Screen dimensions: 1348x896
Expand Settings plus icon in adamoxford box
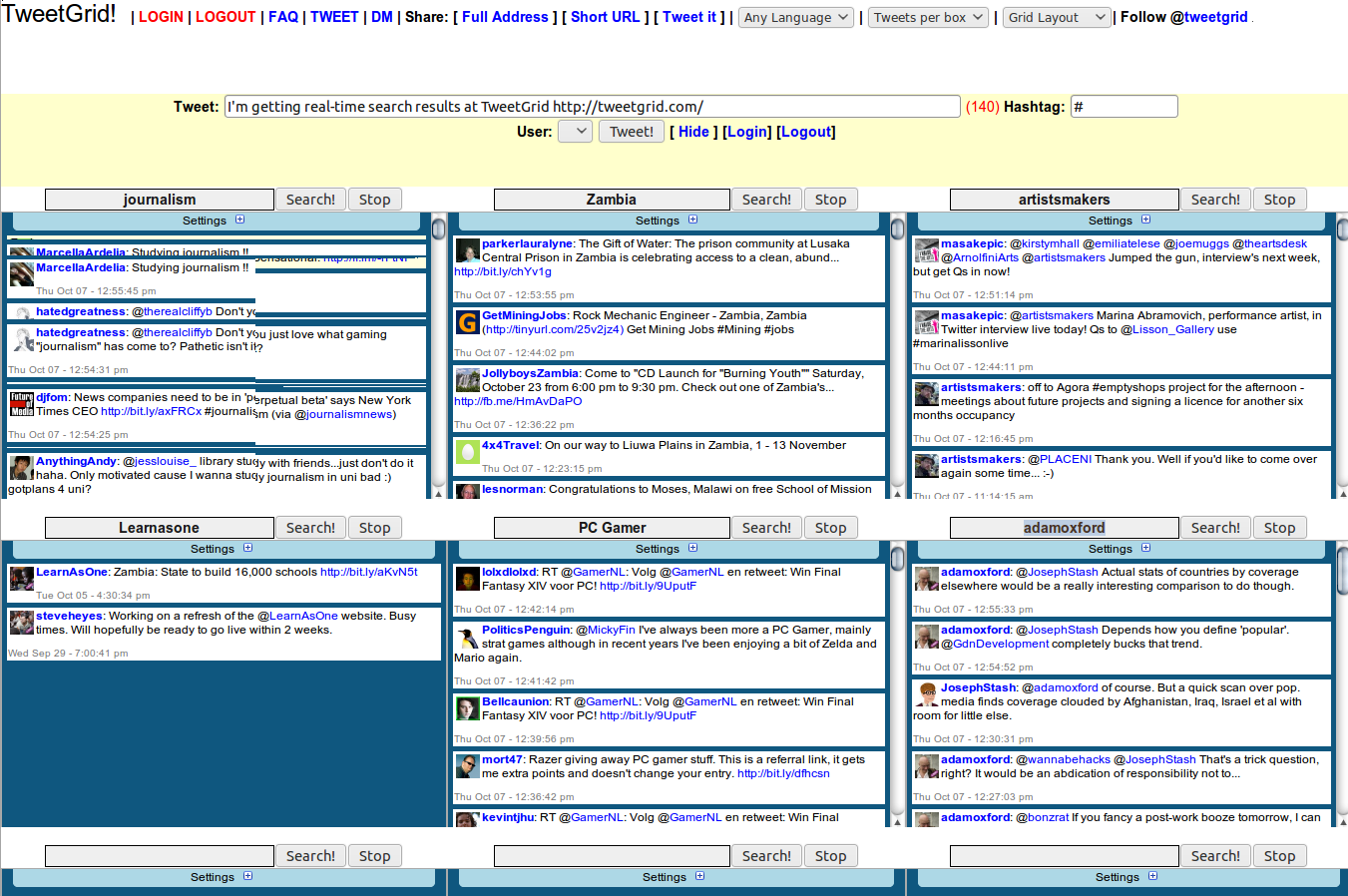tap(1145, 548)
